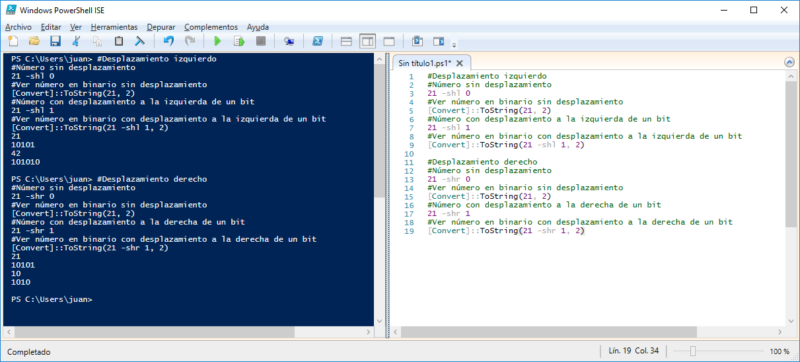Close the Sin título1.ps1 tab

[x=459, y=63]
